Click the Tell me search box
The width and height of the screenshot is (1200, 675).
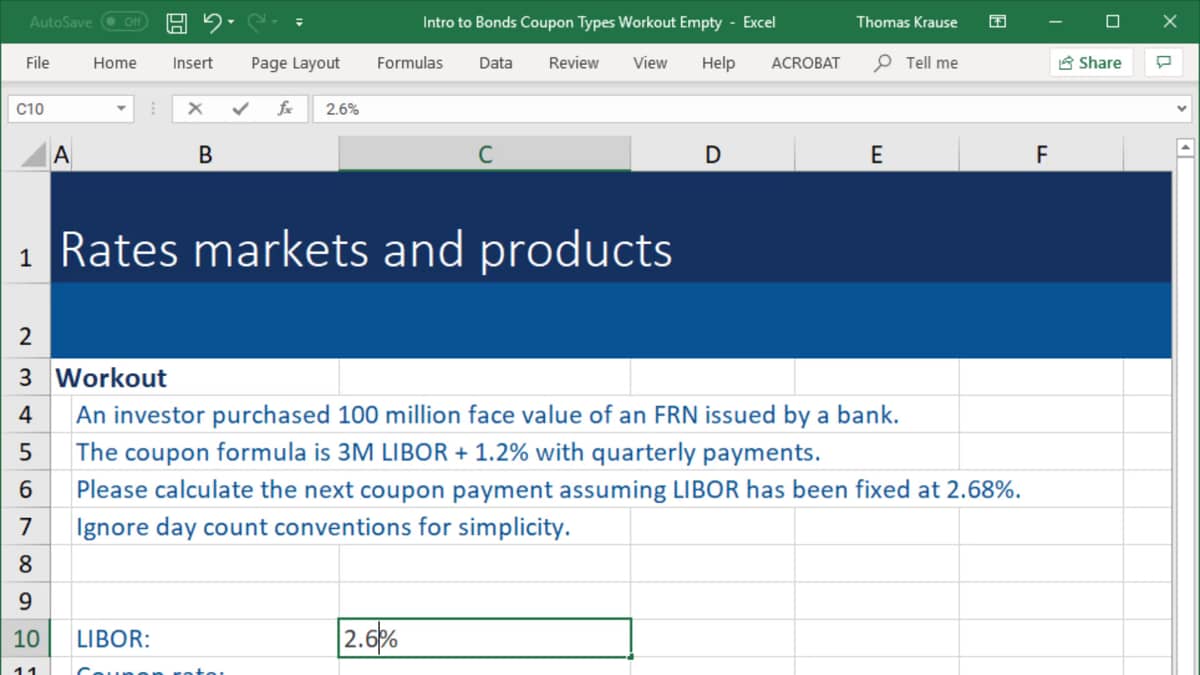930,62
